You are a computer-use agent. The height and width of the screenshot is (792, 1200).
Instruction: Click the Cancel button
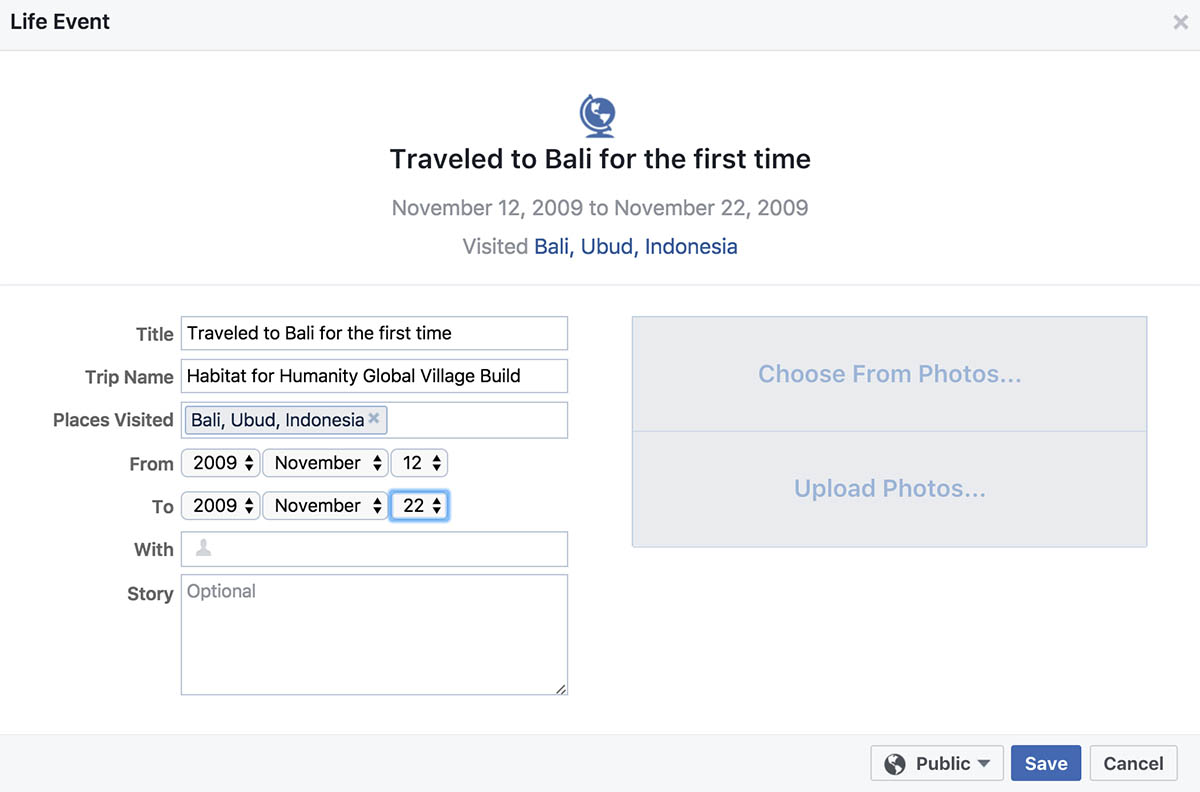click(1133, 764)
